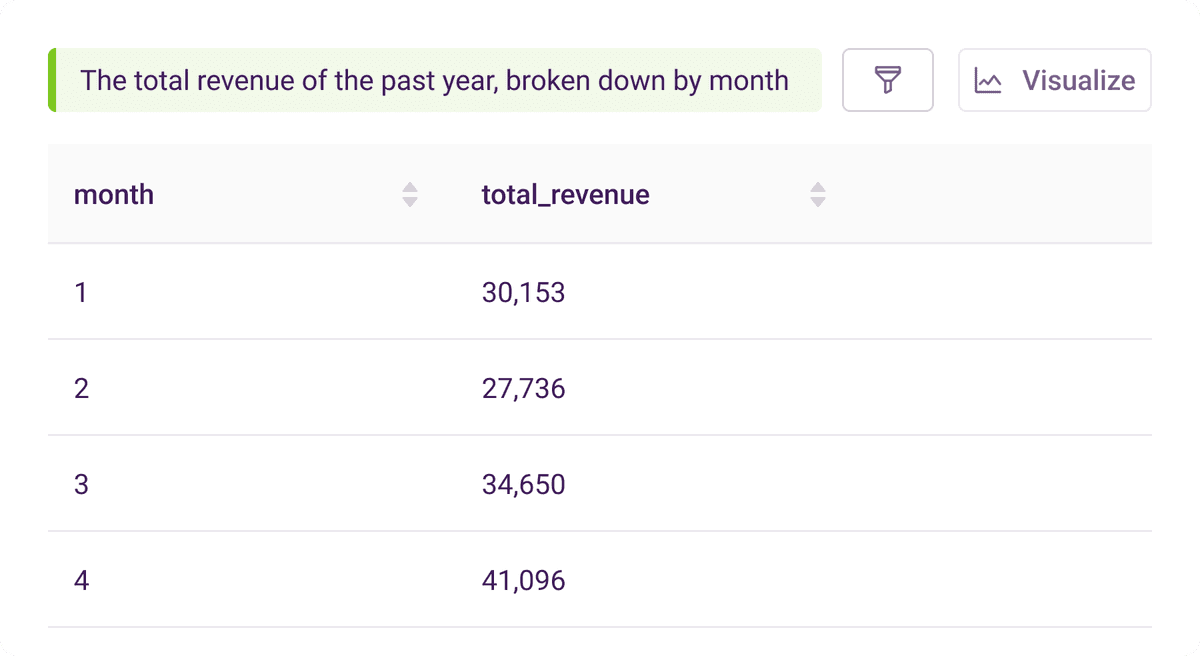Click the query text about total revenue

click(434, 80)
